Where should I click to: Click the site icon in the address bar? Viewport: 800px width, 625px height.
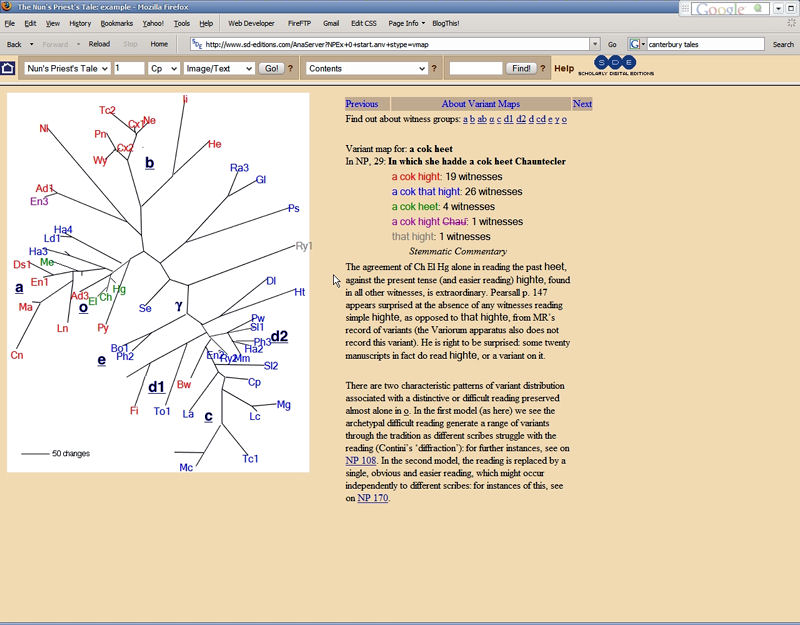[197, 44]
